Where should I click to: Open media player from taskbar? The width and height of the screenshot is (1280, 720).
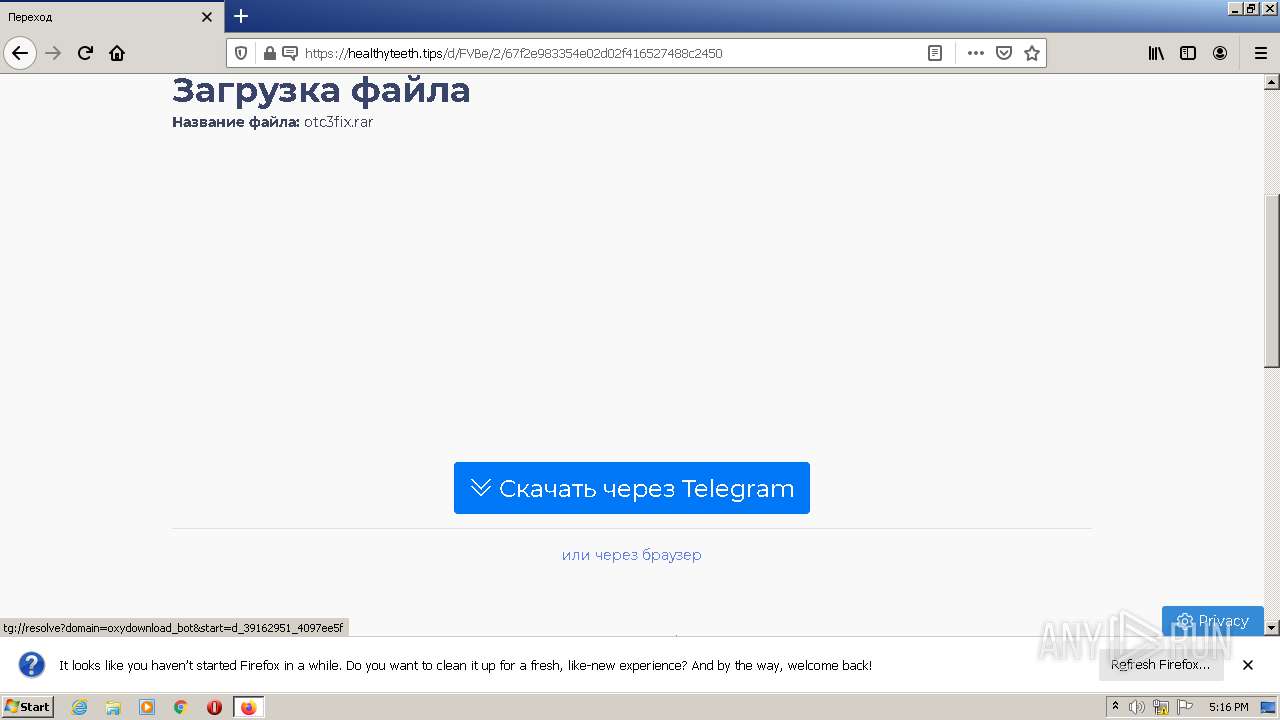point(147,707)
